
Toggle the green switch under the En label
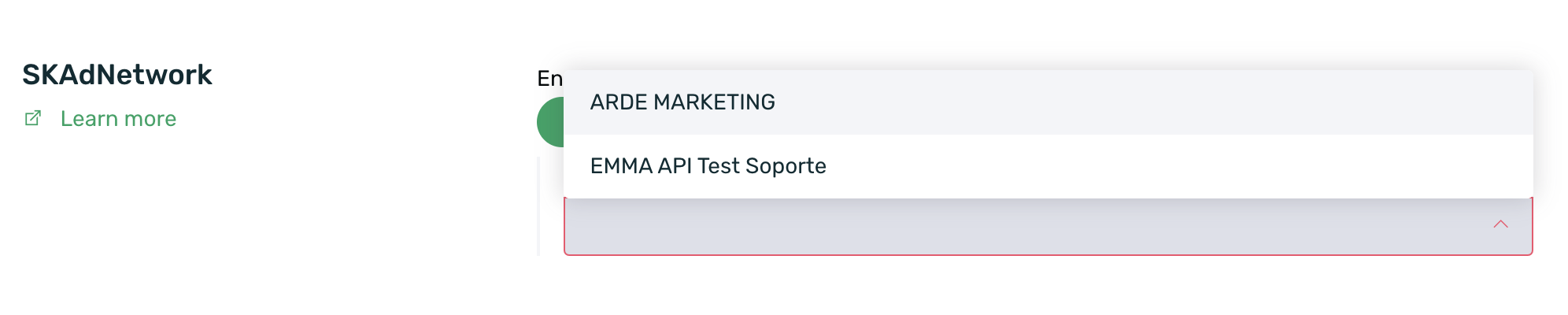[x=550, y=122]
